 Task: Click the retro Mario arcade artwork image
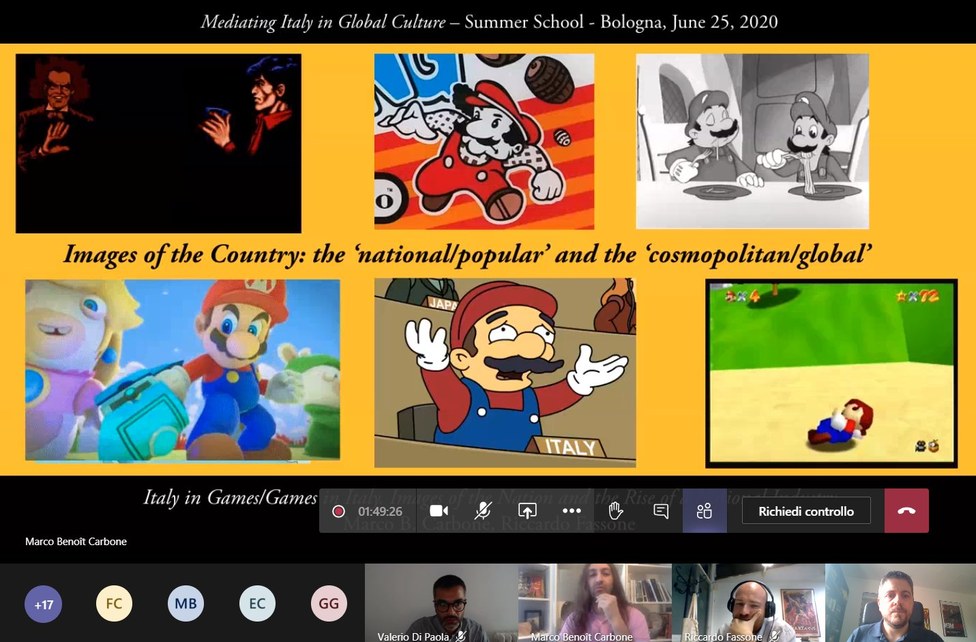[484, 141]
